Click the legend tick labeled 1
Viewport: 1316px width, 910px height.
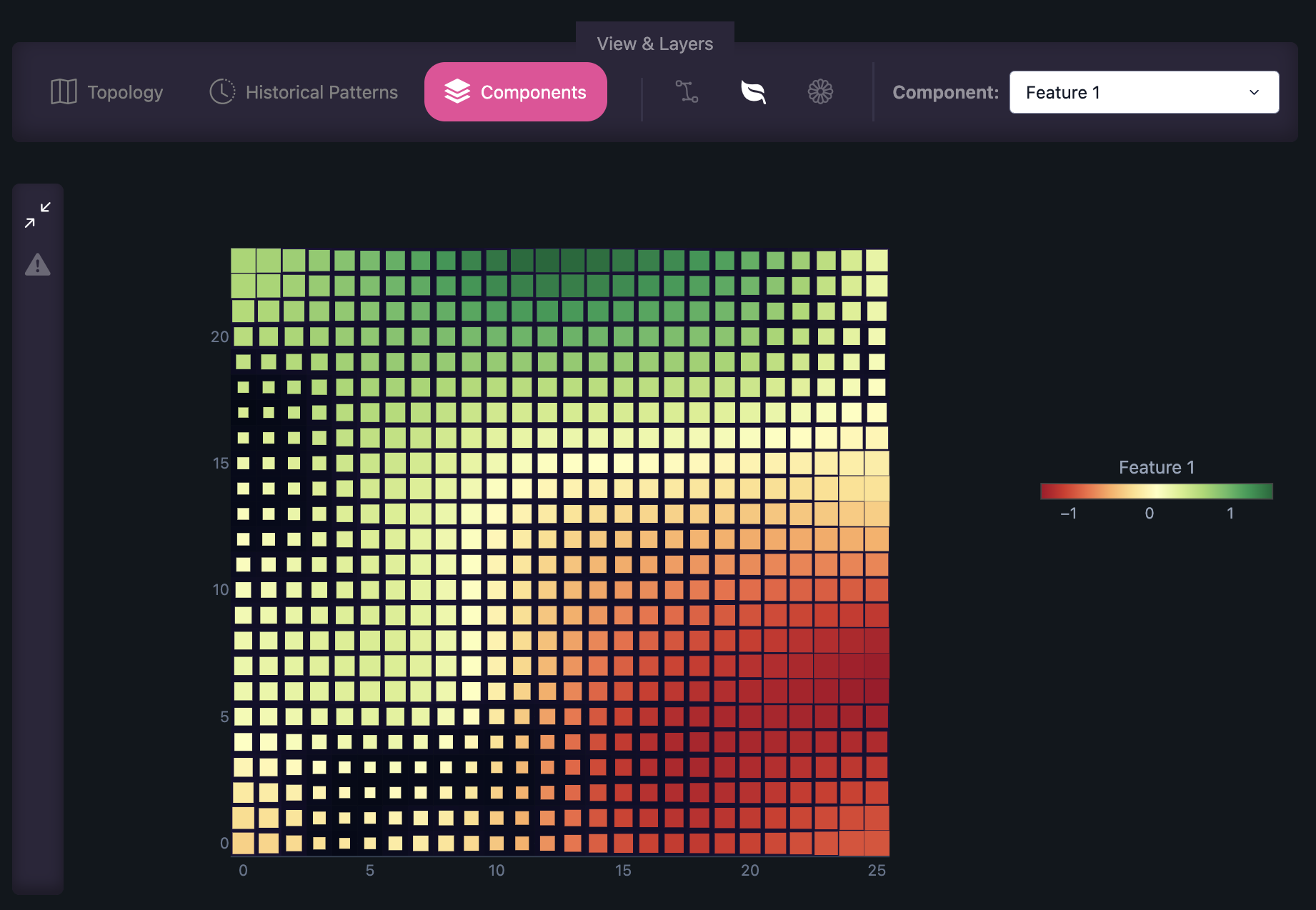pos(1230,513)
